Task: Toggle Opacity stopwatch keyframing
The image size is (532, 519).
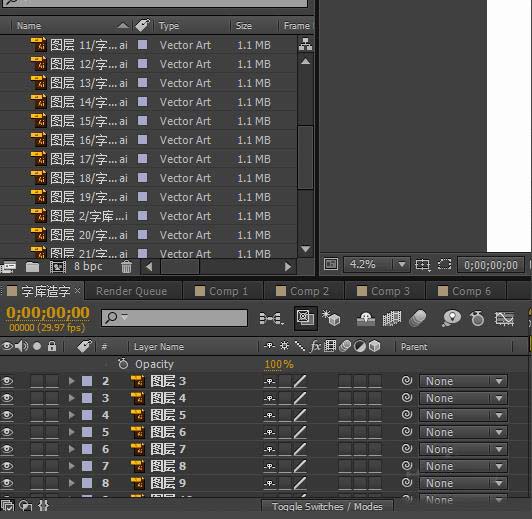Action: [x=123, y=364]
